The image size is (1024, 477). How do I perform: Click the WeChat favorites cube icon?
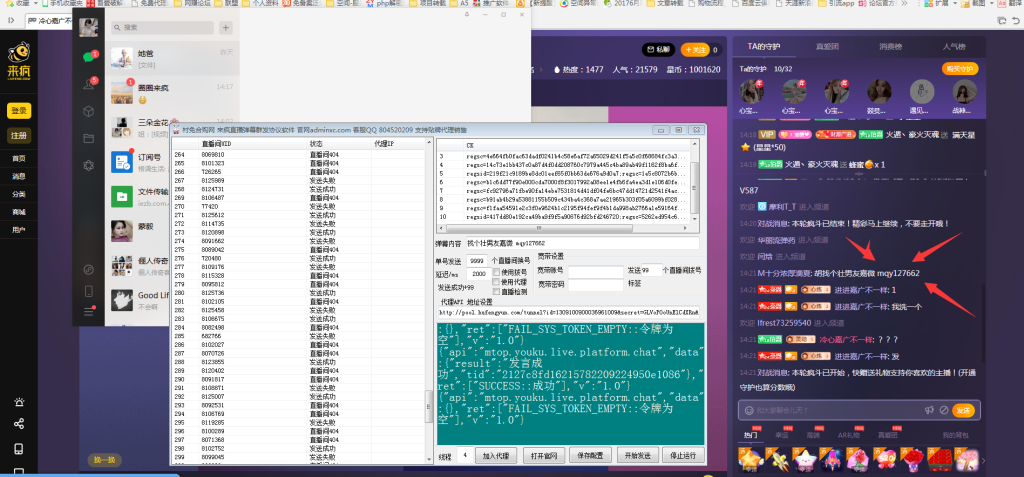[88, 111]
